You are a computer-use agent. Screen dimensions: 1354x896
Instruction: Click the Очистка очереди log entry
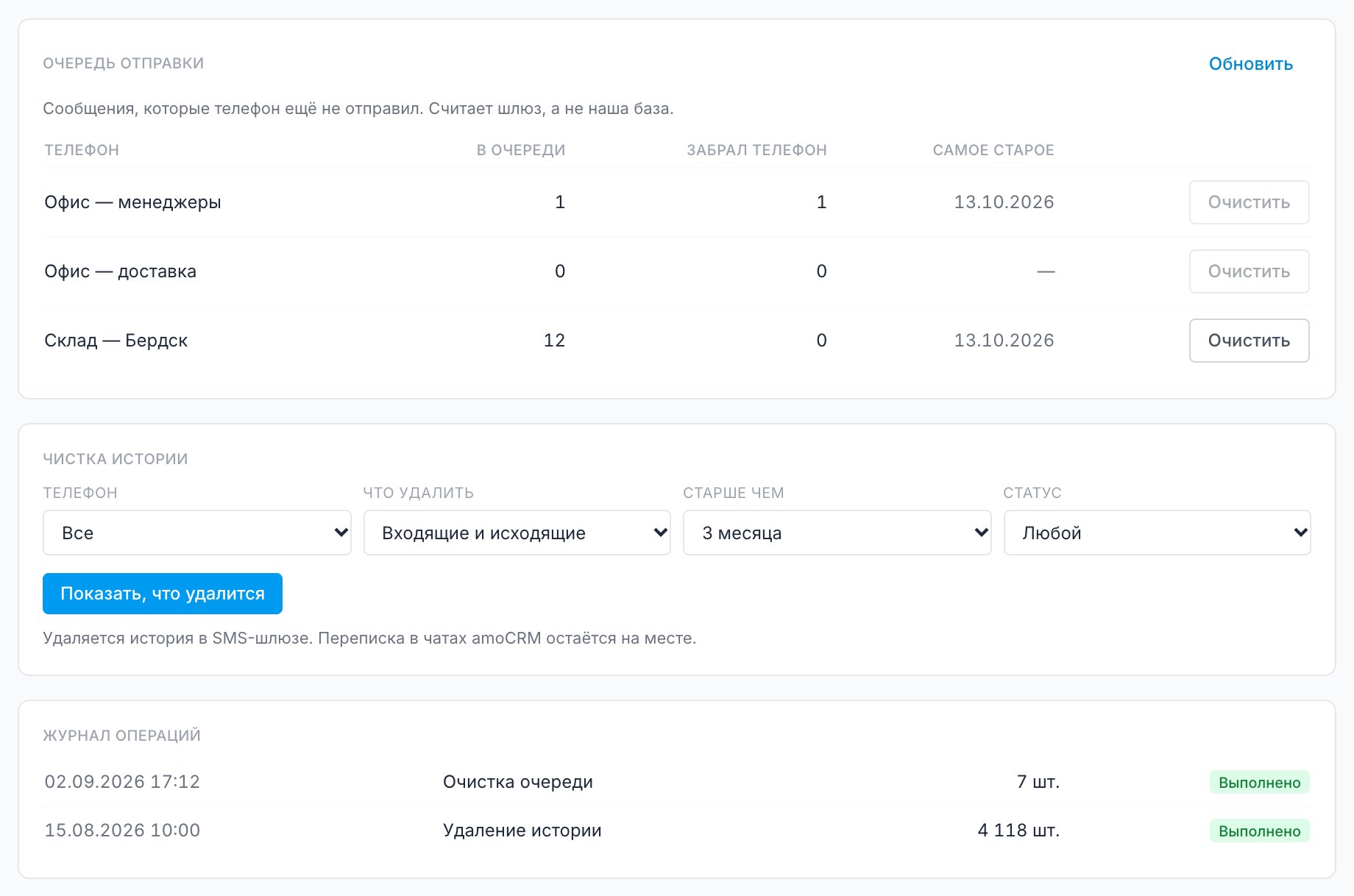click(518, 782)
